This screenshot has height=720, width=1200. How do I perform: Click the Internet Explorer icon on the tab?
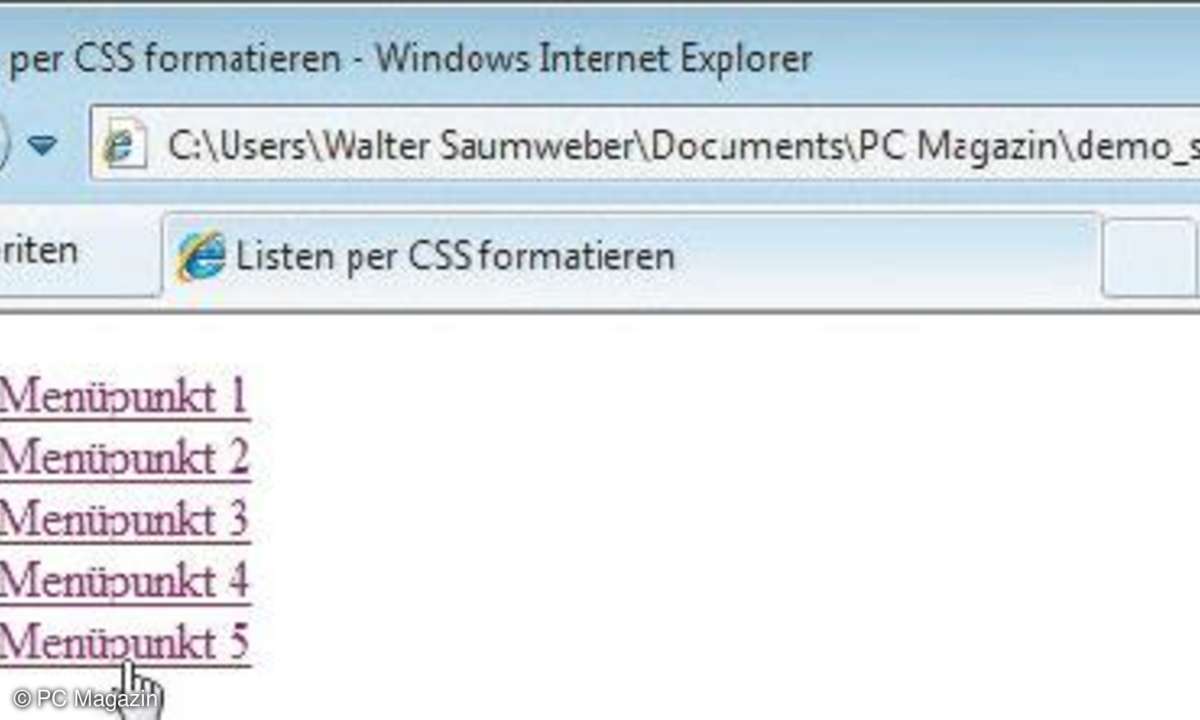click(x=200, y=256)
